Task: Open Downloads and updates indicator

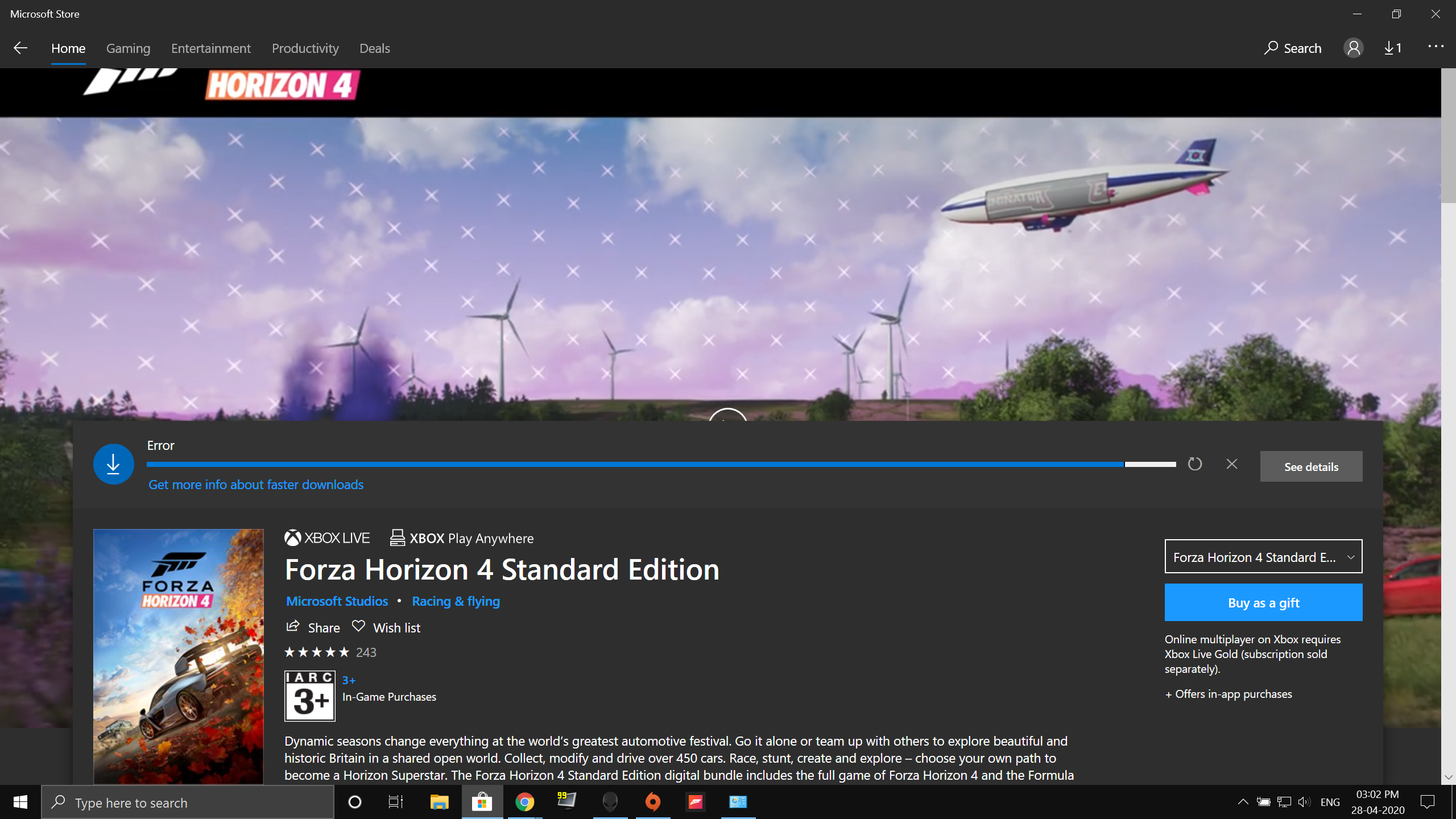Action: tap(1392, 48)
